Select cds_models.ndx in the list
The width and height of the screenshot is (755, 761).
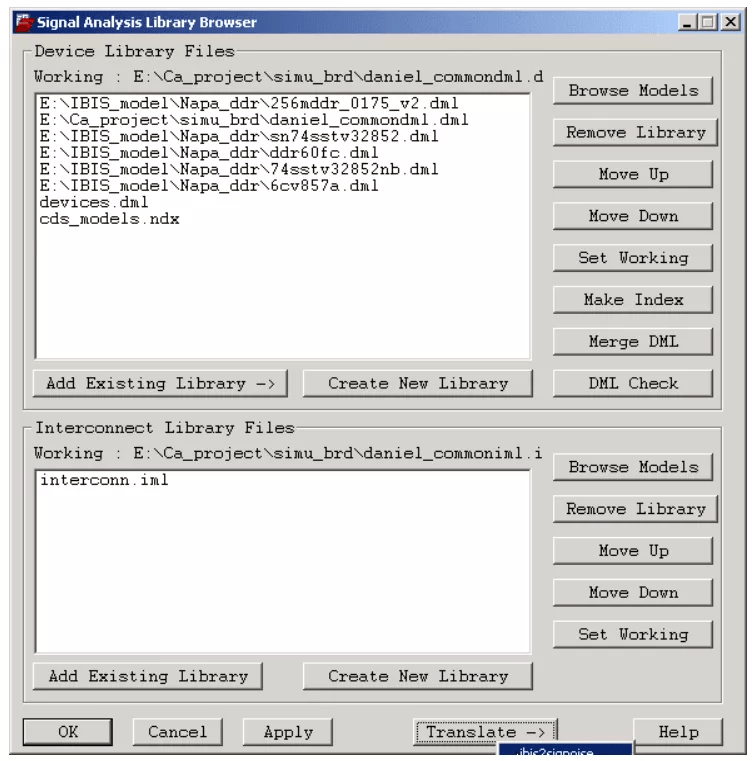(109, 219)
